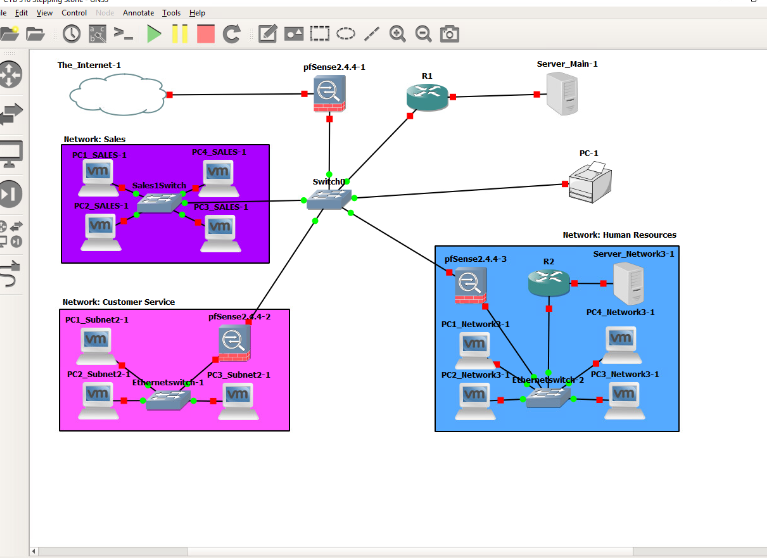
Task: Click the Open project folder icon
Action: click(35, 34)
